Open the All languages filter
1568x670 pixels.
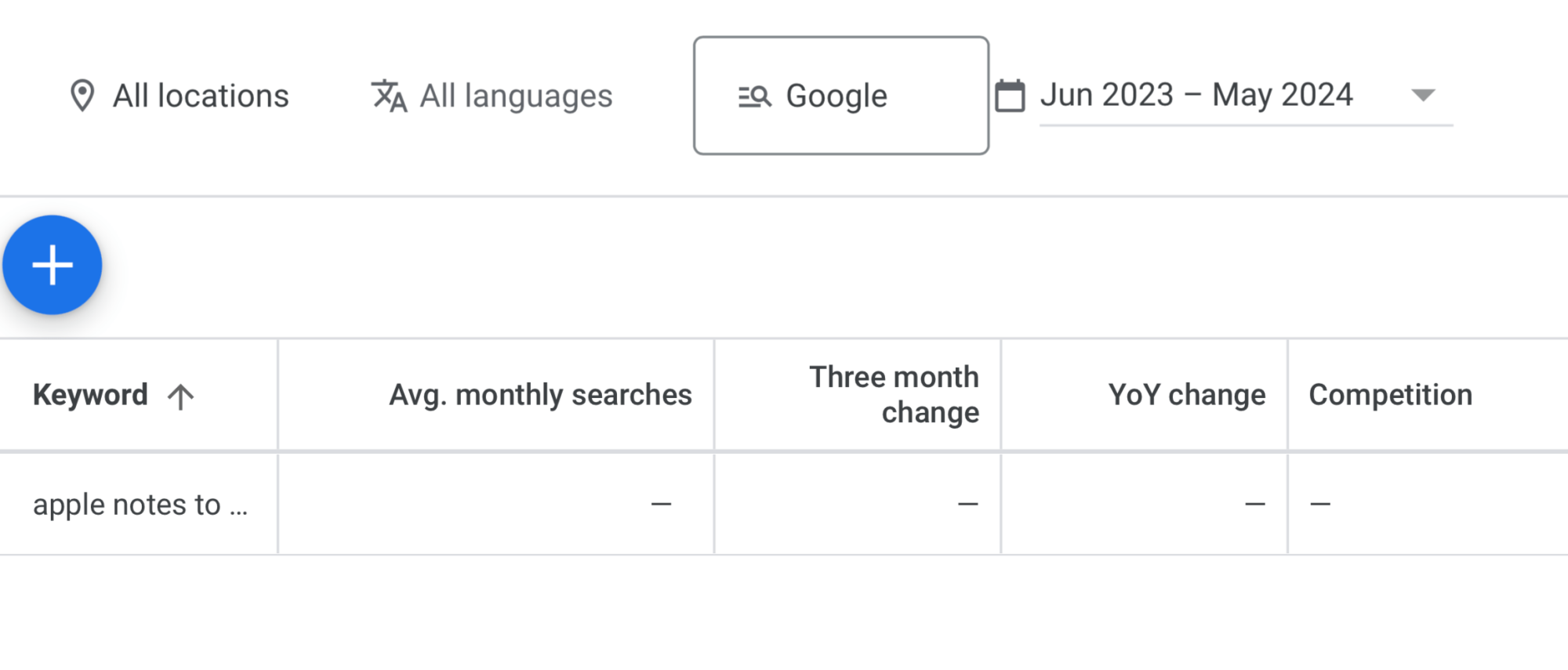click(x=492, y=96)
